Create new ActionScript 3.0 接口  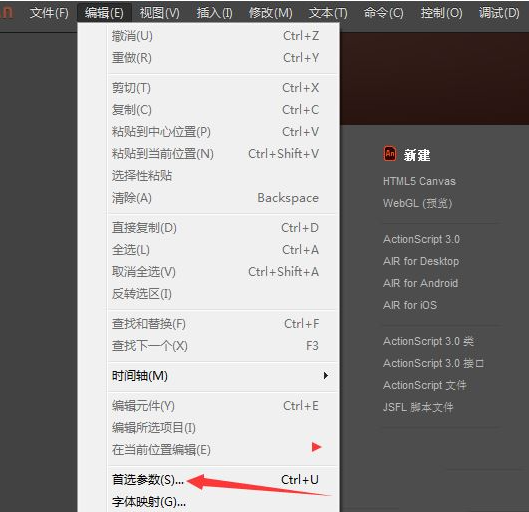pyautogui.click(x=434, y=363)
